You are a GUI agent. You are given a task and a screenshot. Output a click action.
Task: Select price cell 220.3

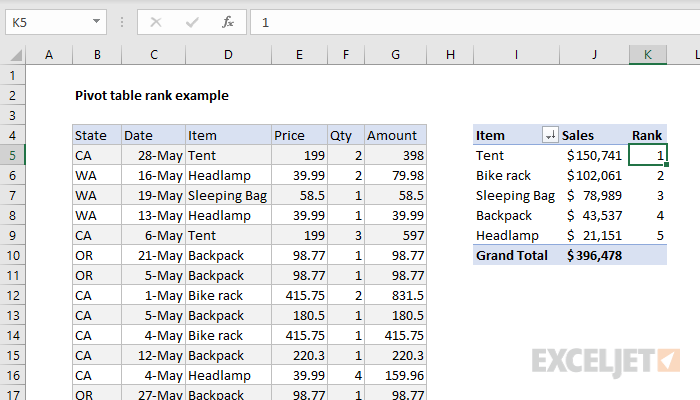(x=299, y=355)
